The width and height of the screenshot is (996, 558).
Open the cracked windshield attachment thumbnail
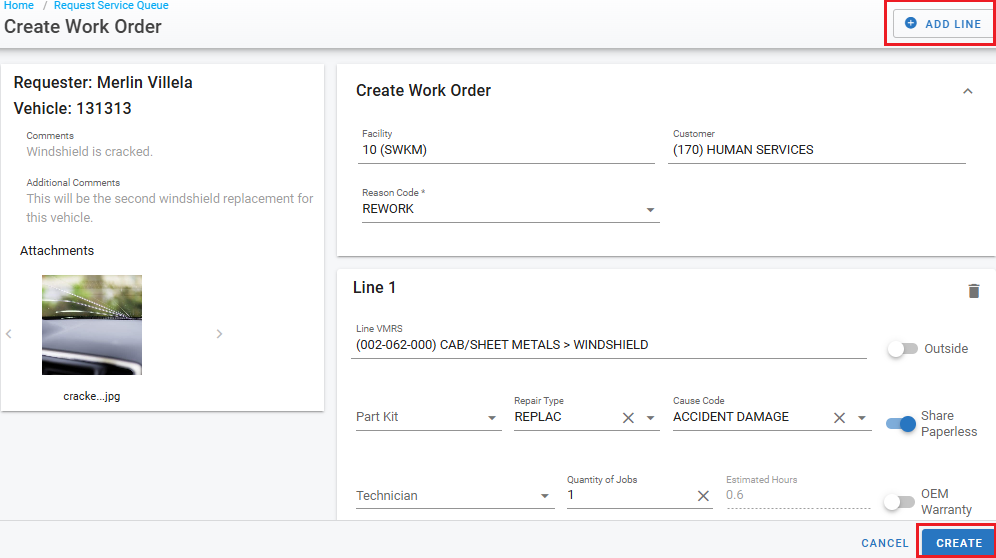92,325
